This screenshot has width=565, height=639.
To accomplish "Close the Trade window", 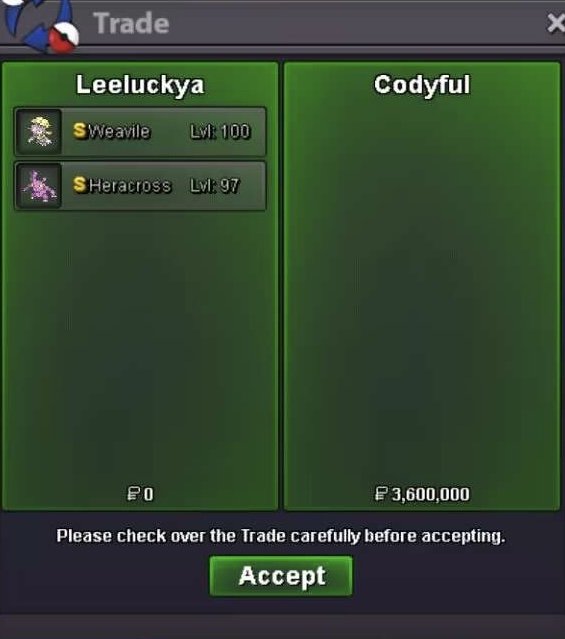I will point(556,23).
